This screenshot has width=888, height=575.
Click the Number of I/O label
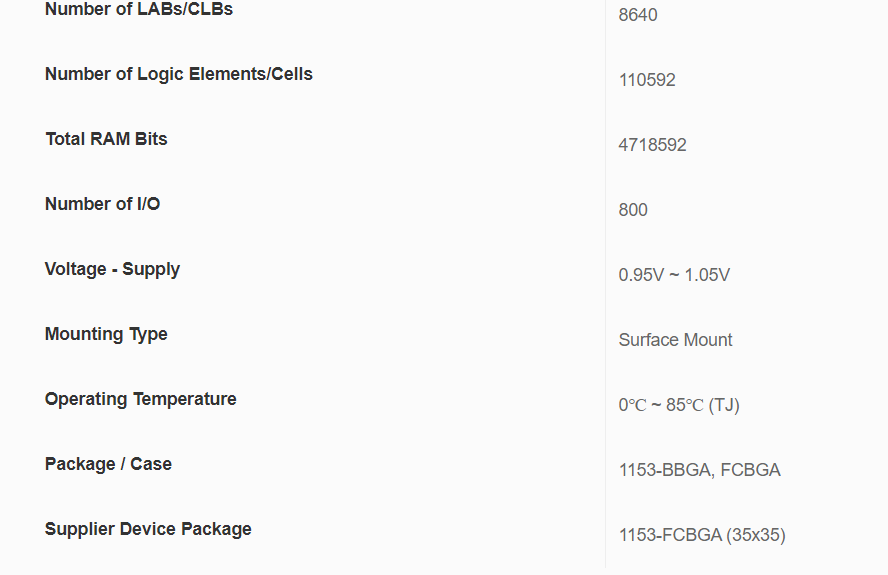tap(102, 204)
